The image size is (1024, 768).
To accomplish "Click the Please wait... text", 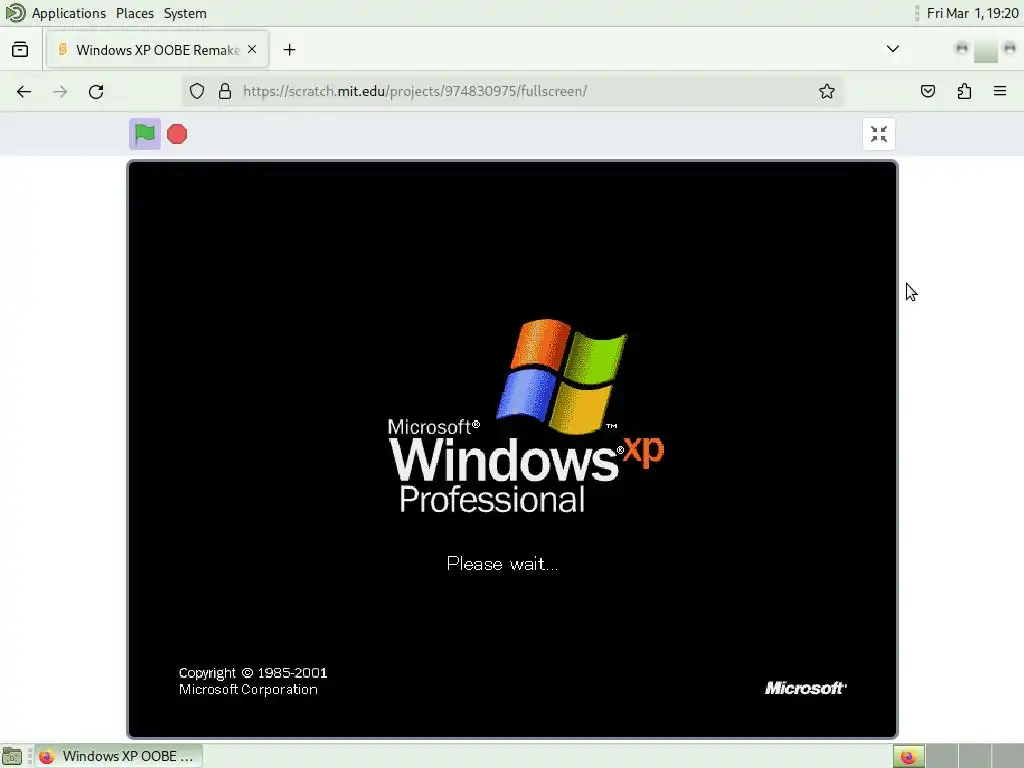I will [x=502, y=564].
